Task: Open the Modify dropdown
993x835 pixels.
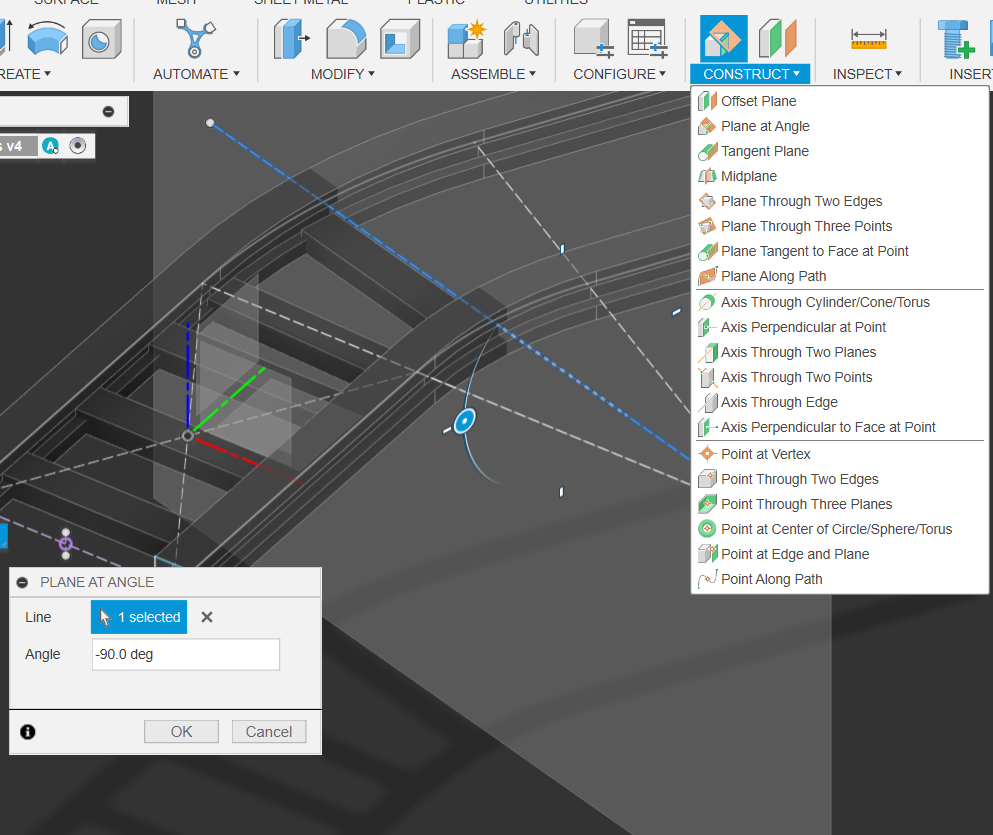Action: pos(343,74)
